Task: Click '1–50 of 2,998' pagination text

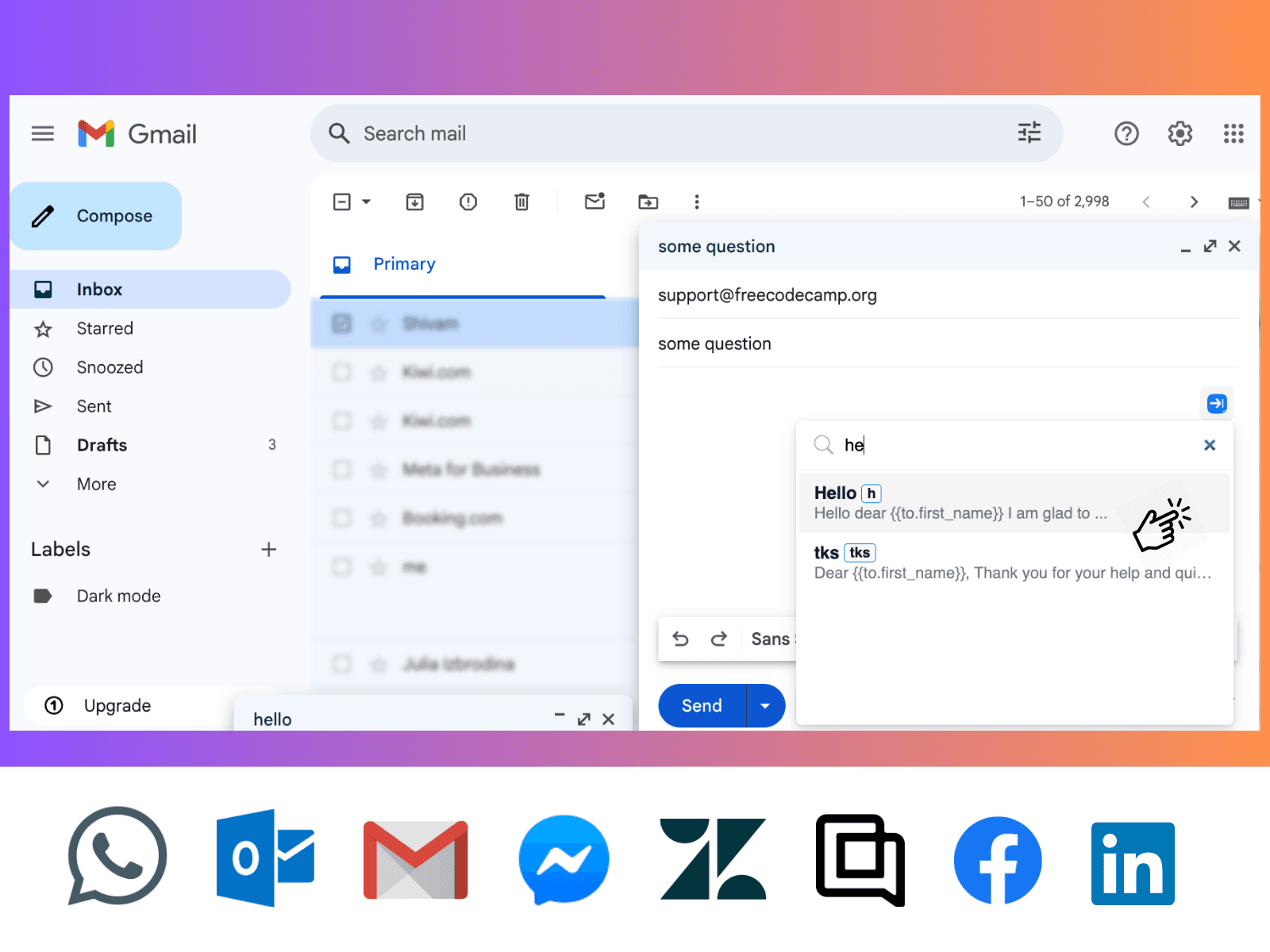Action: click(x=1064, y=202)
